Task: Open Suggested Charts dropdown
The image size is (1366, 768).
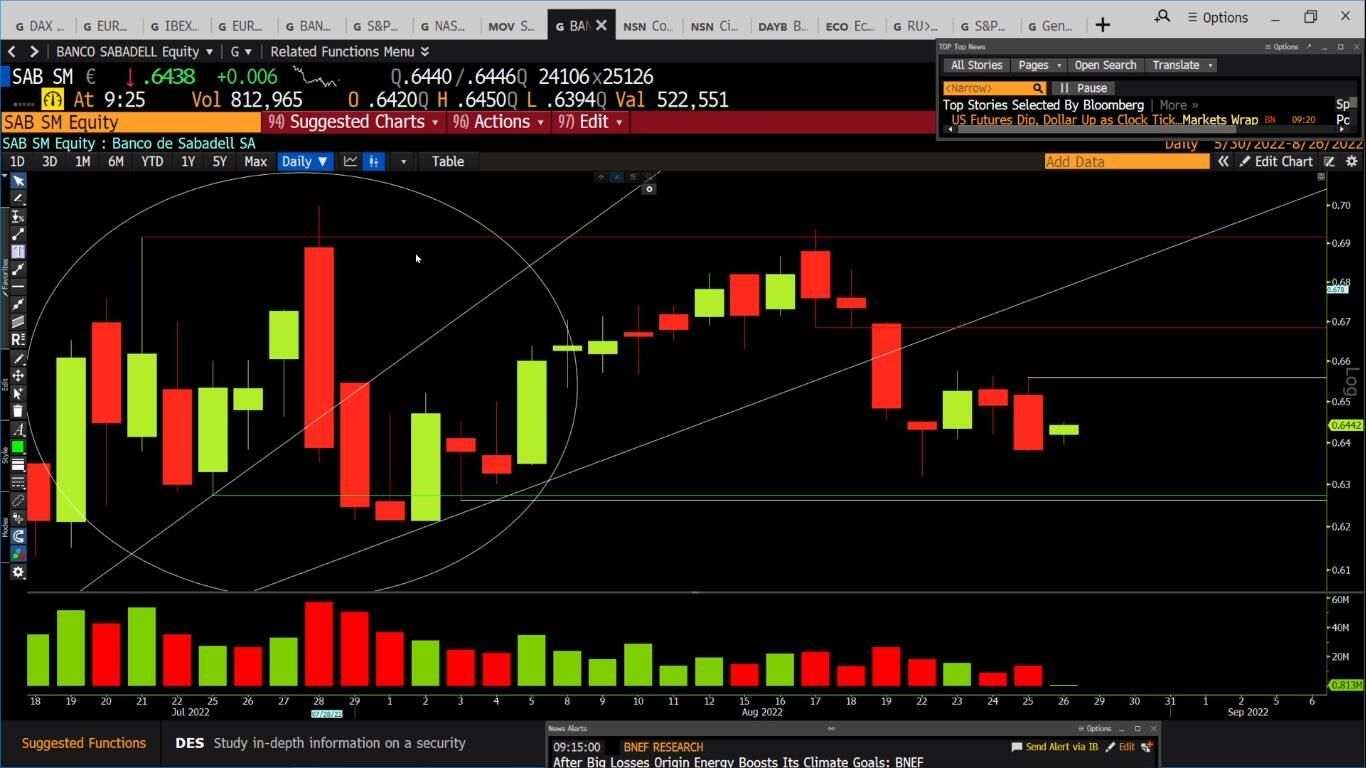Action: coord(355,122)
